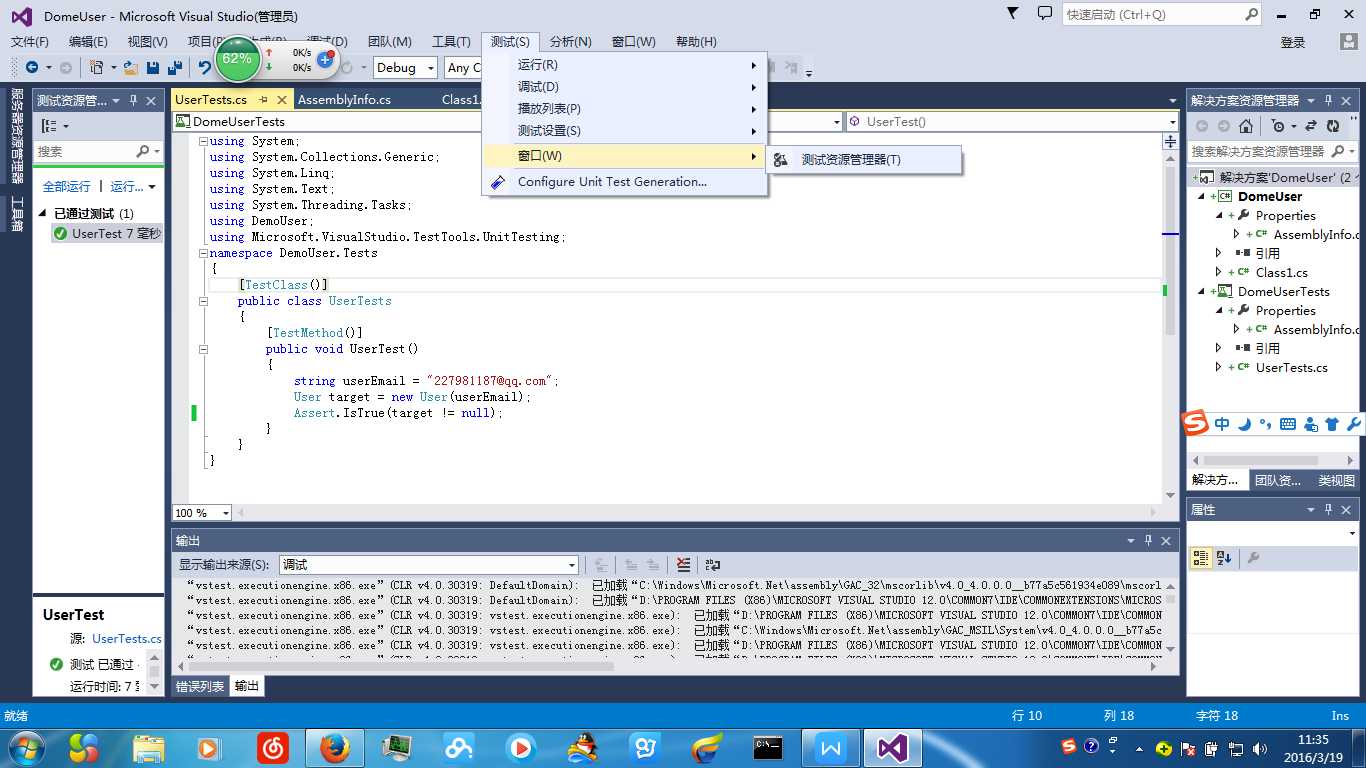Screen dimensions: 1366x768
Task: Click the Categorized view icon in Properties panel
Action: point(1201,558)
